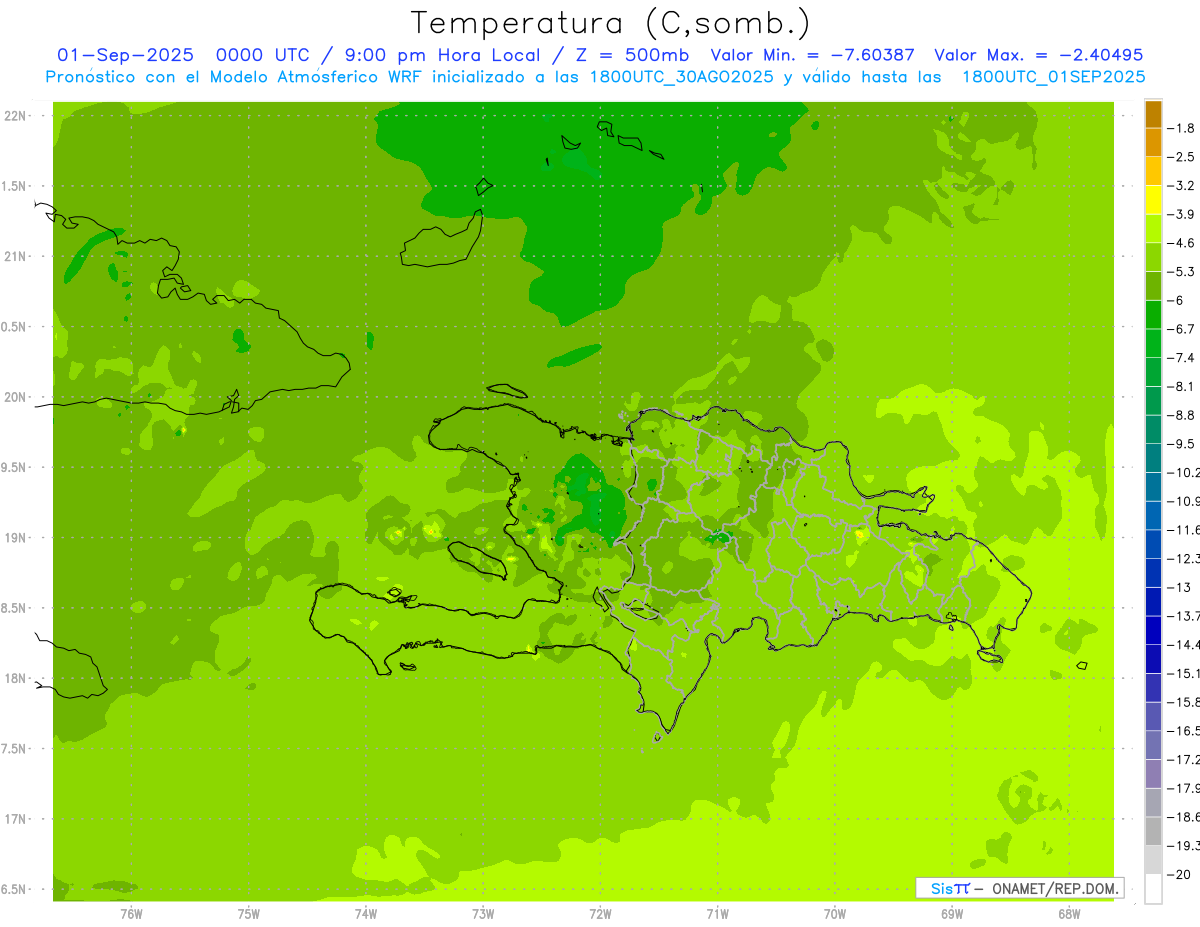1200x927 pixels.
Task: Click the orange swatch between -1.8 and -2.5
Action: coord(1153,142)
